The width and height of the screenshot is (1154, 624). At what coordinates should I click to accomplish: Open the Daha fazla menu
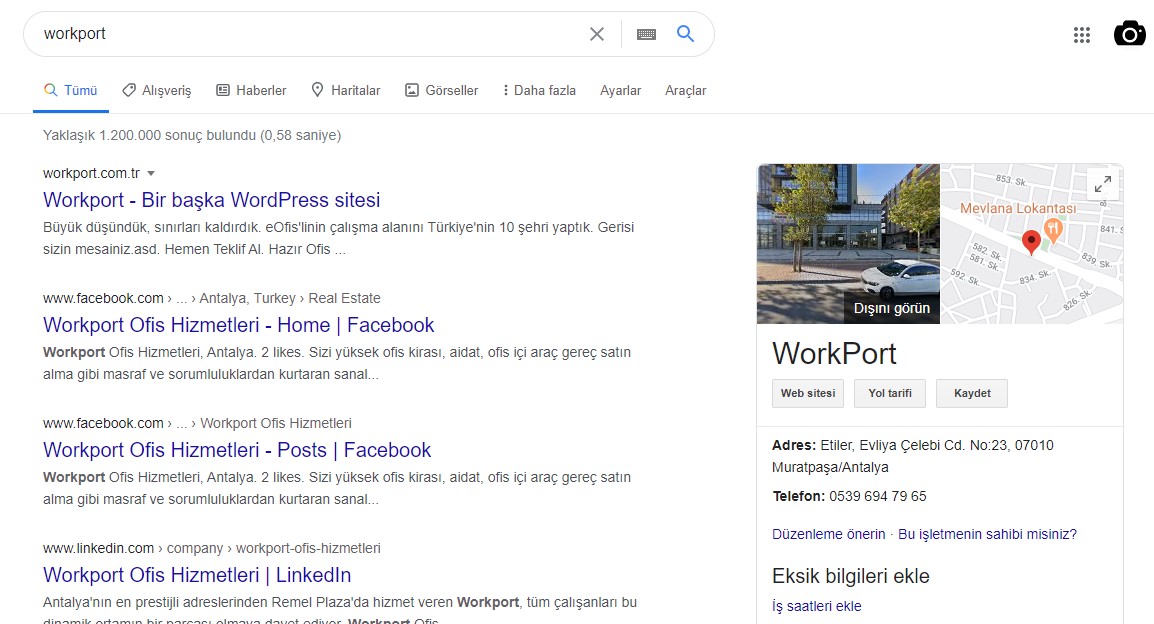tap(539, 91)
